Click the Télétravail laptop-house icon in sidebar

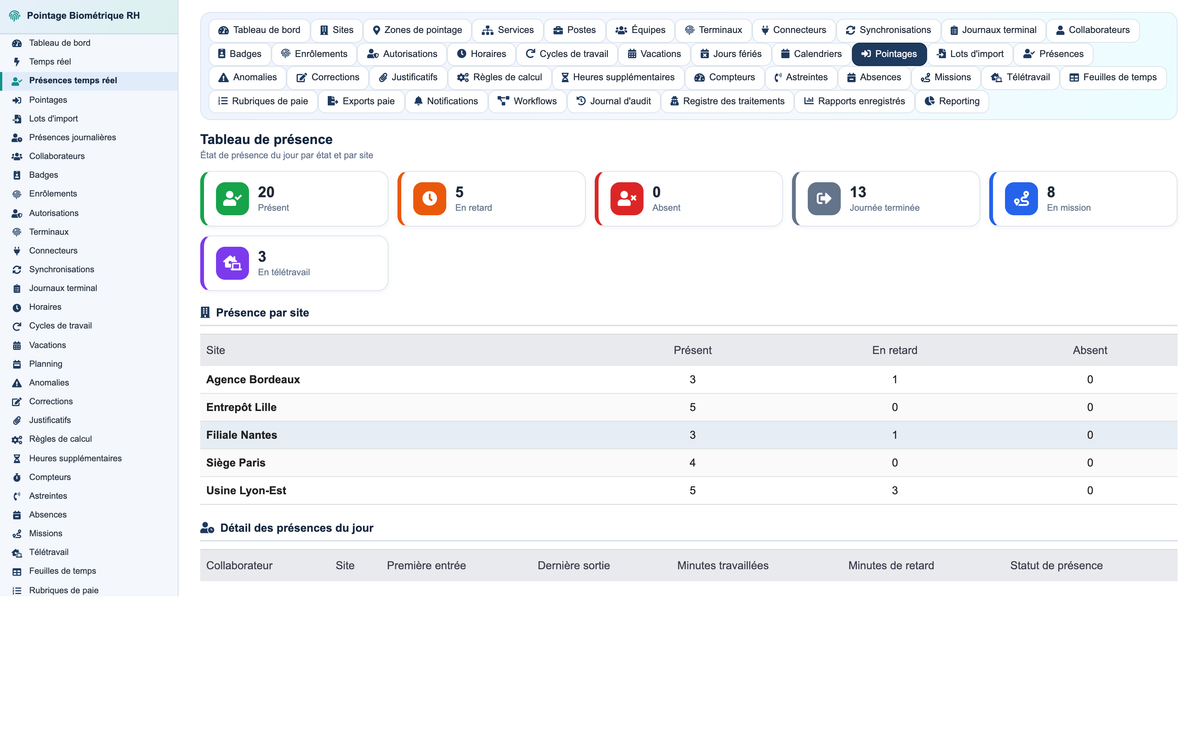coord(16,553)
